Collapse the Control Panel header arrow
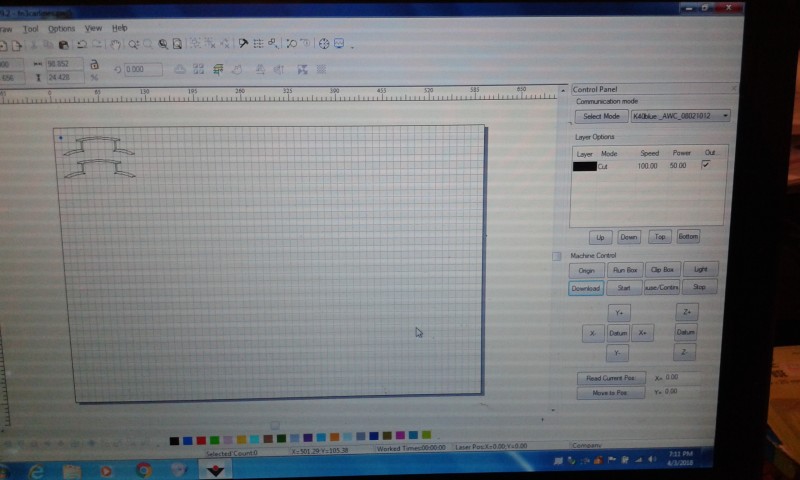Image resolution: width=800 pixels, height=480 pixels. tap(733, 89)
